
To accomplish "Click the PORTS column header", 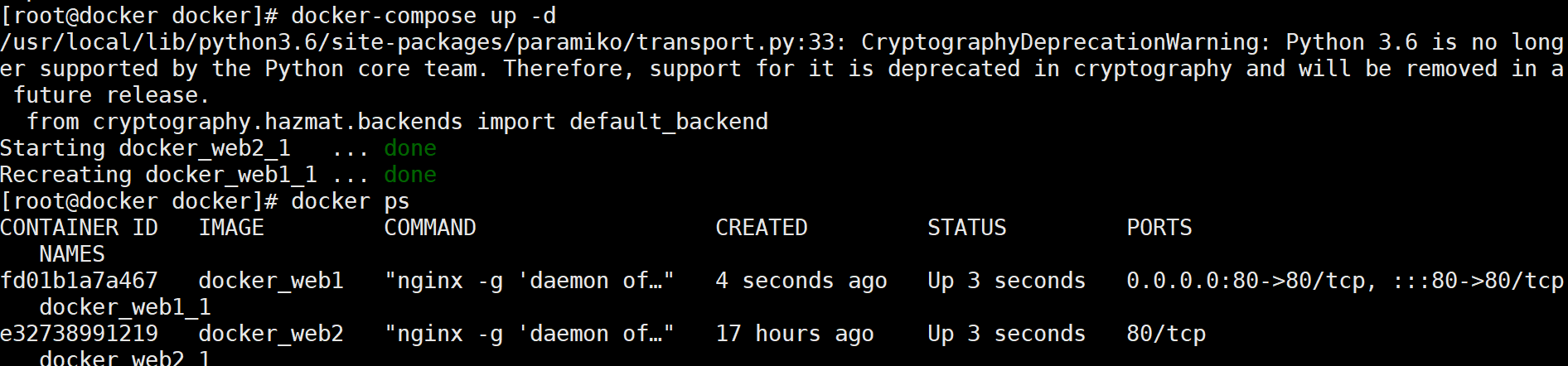I will click(x=1159, y=228).
